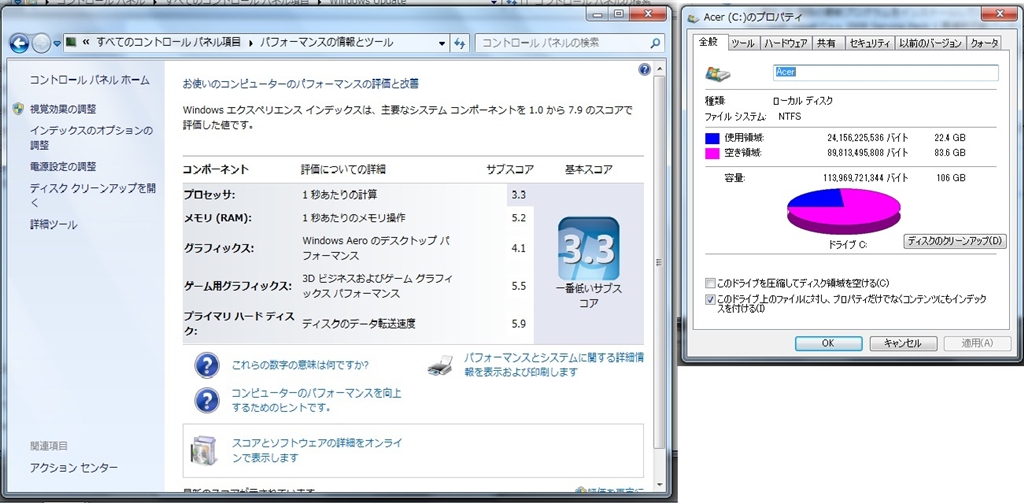Uncheck the index file contents checkbox
1024x503 pixels.
click(x=710, y=299)
